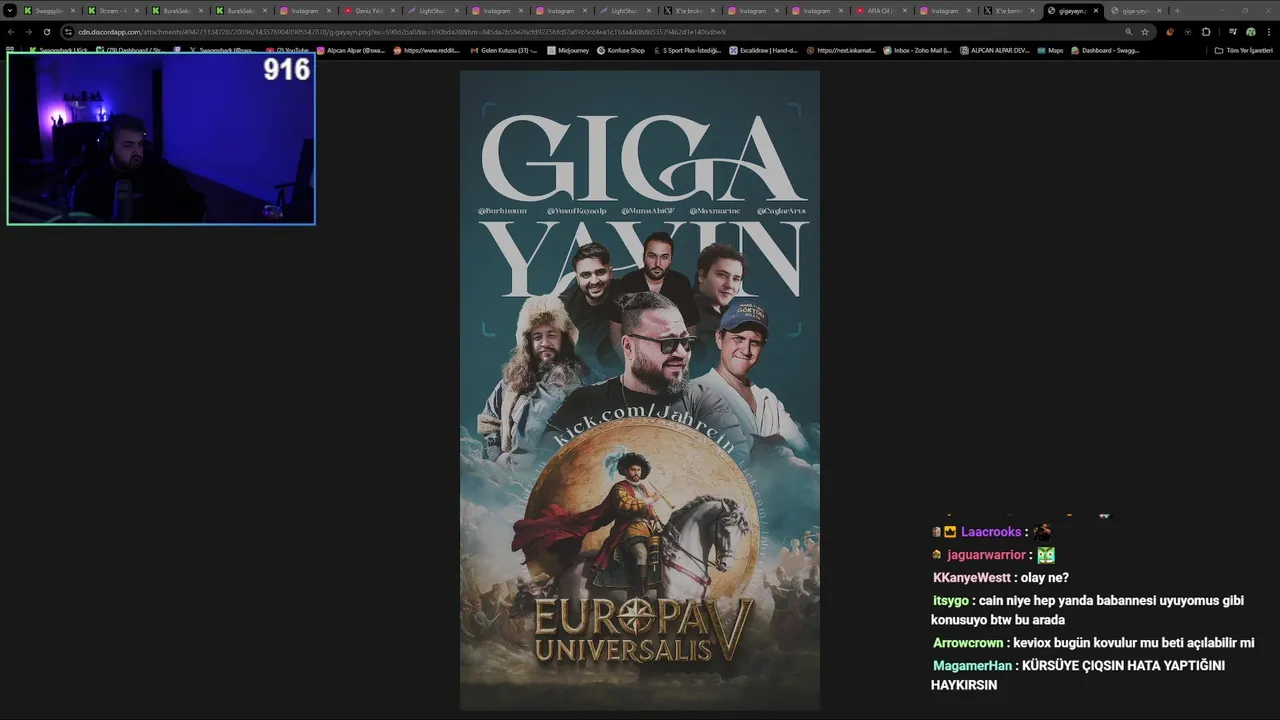Click chat username itsygo
This screenshot has height=720, width=1280.
click(951, 601)
